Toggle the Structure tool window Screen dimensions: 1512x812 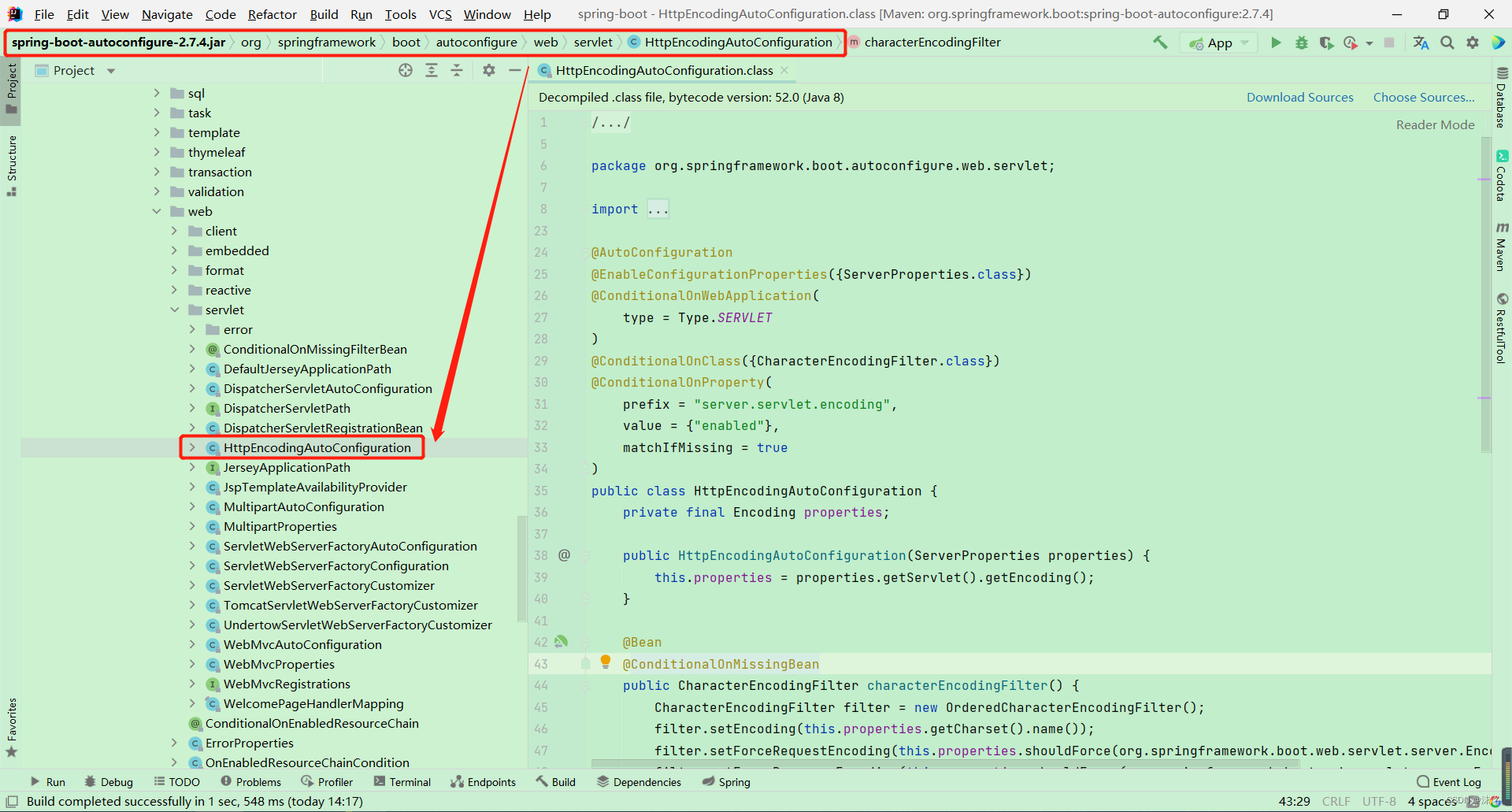coord(11,161)
